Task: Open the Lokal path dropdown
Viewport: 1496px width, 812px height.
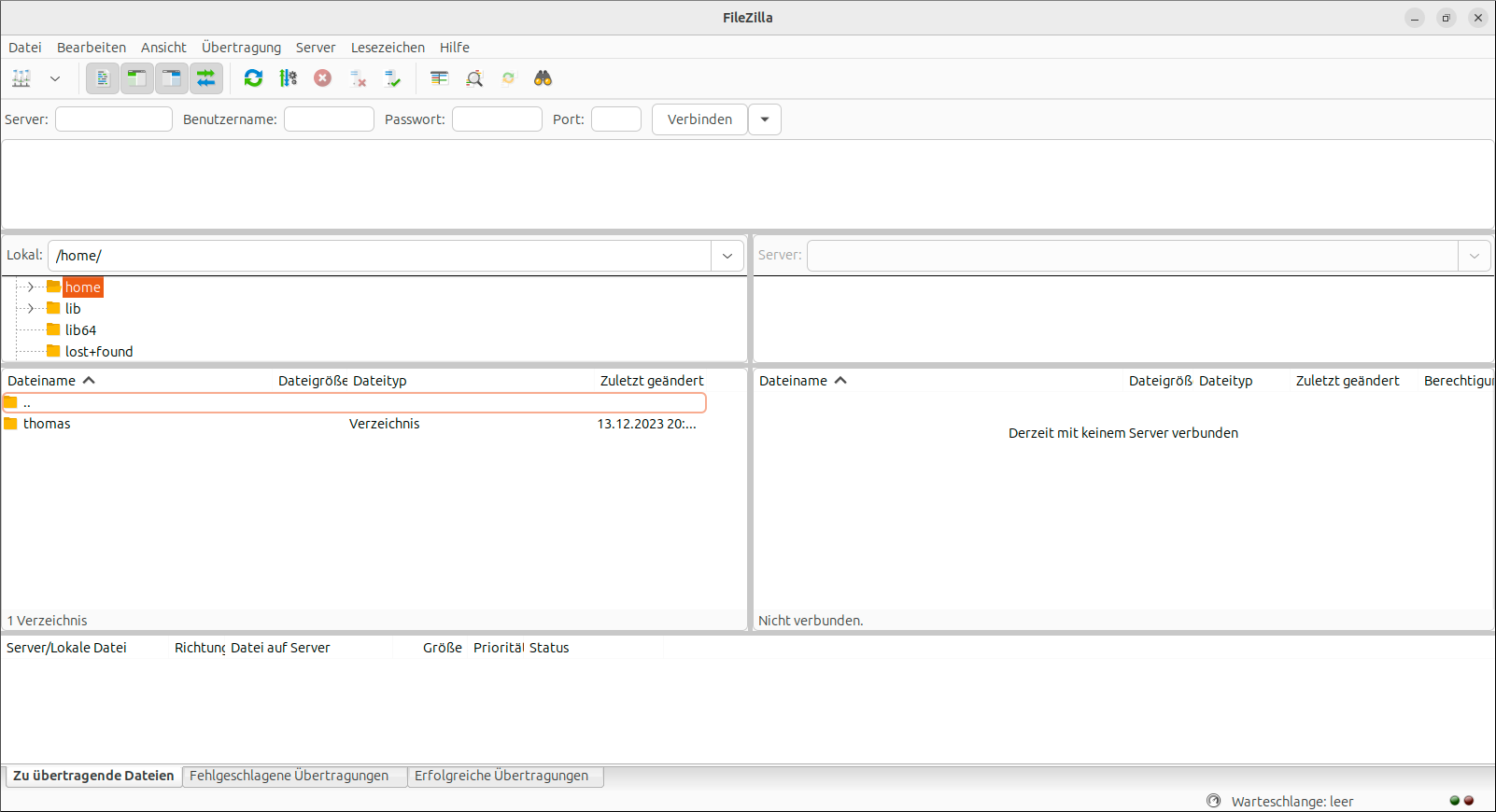Action: pyautogui.click(x=727, y=256)
